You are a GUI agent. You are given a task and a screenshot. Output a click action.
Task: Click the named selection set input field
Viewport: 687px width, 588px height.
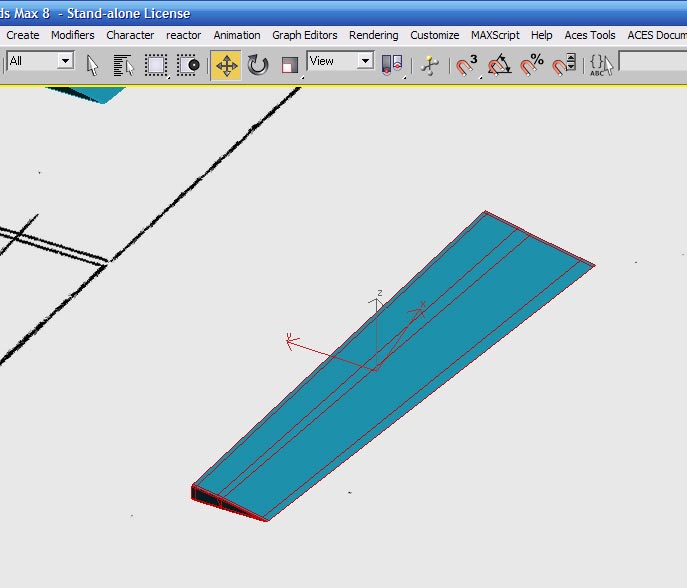pos(652,62)
